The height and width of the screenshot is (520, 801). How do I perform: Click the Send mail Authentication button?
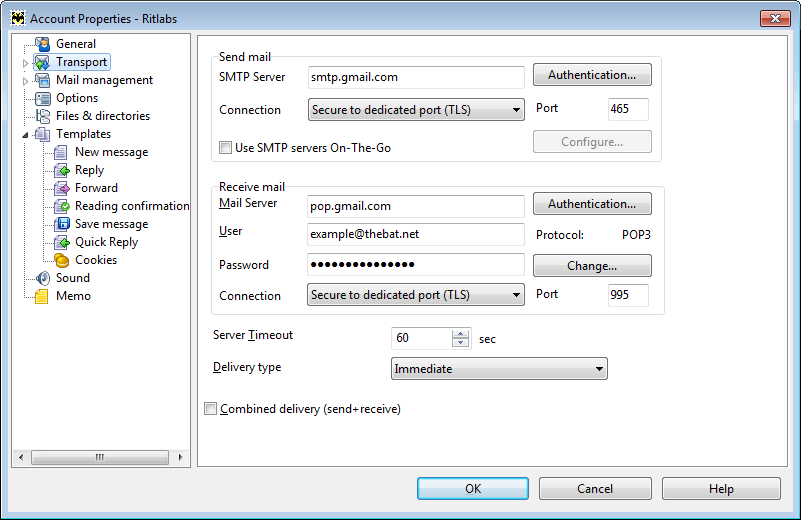point(592,75)
